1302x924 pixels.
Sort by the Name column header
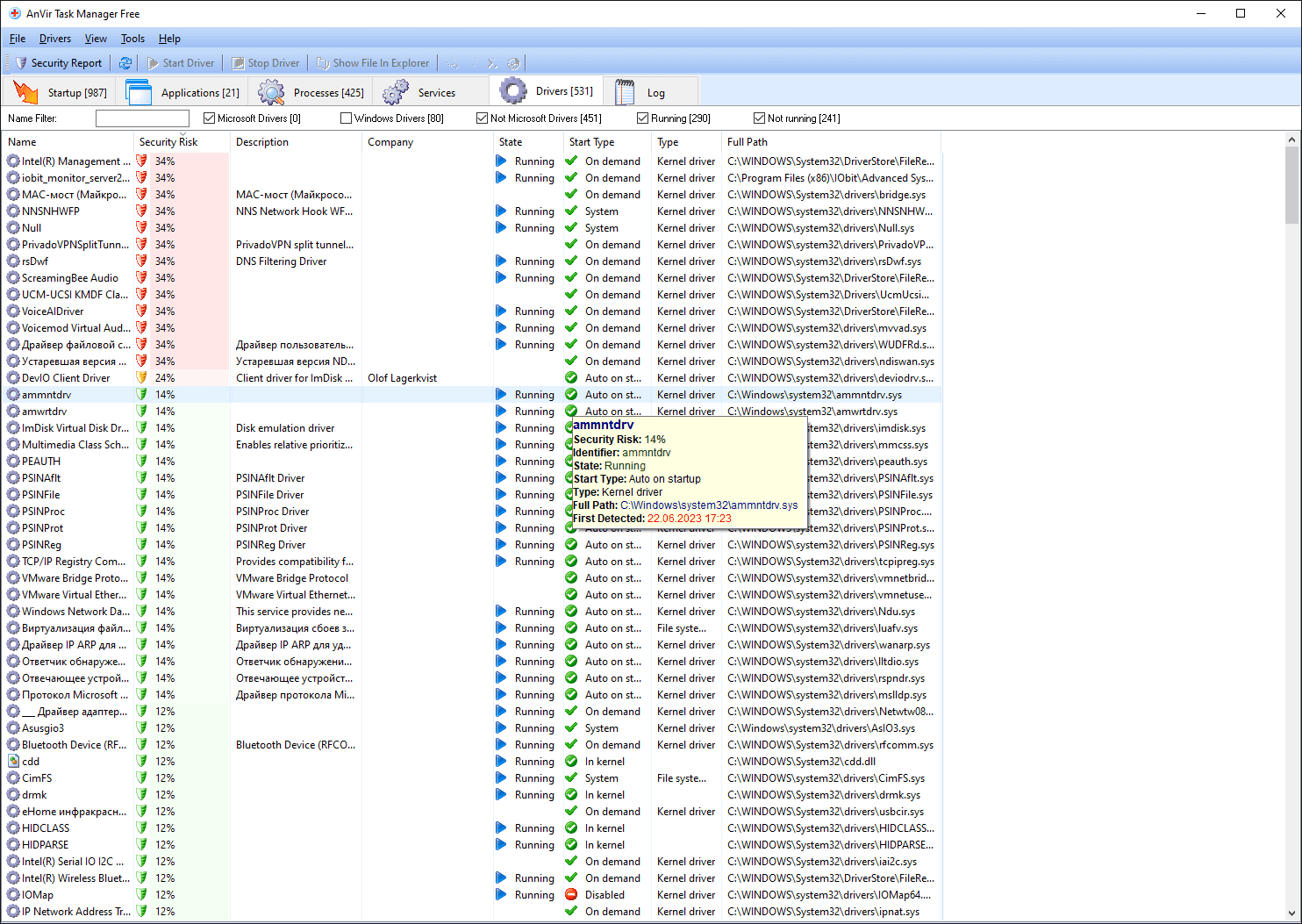pos(68,142)
